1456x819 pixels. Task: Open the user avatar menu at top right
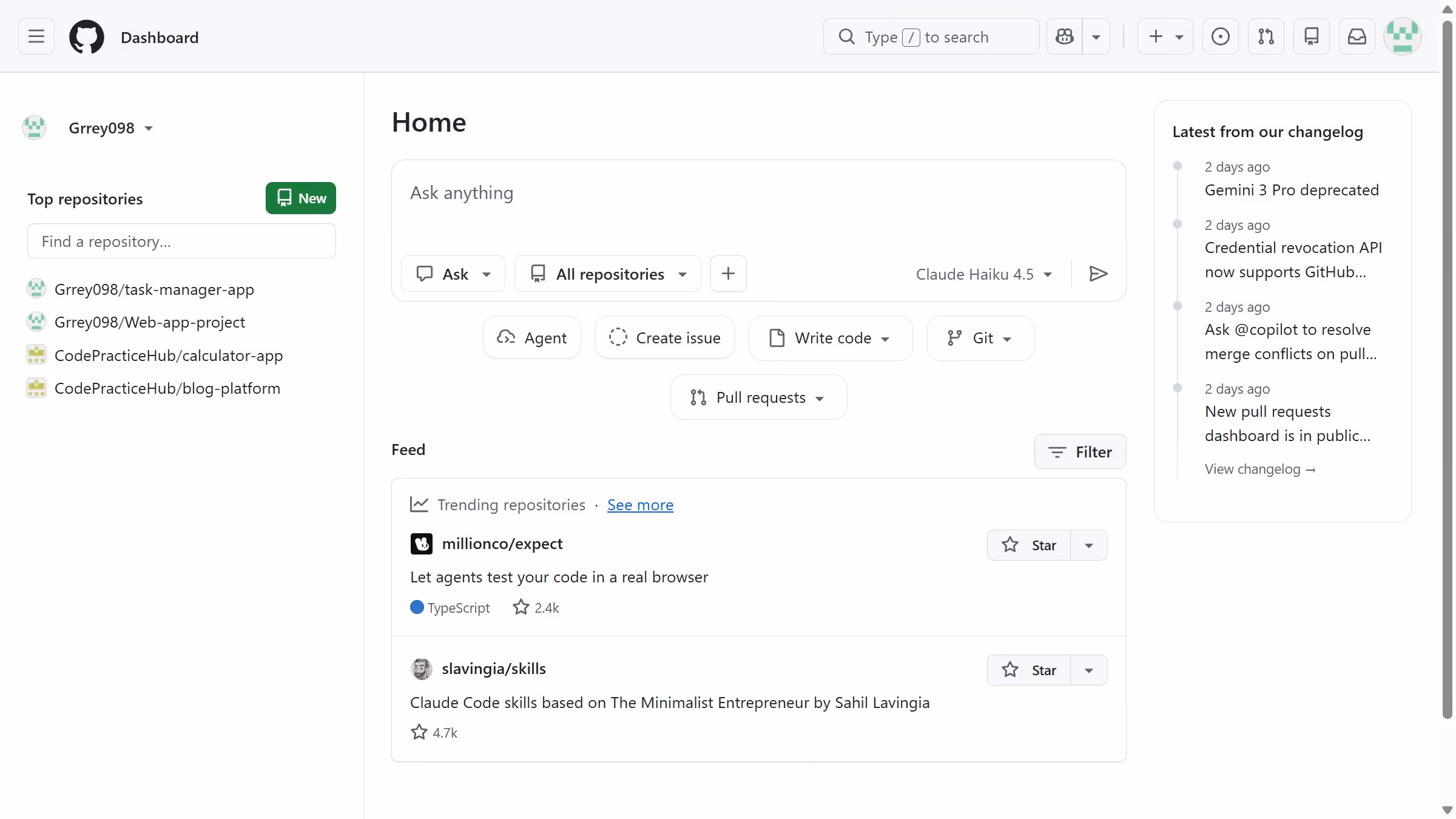pyautogui.click(x=1403, y=37)
